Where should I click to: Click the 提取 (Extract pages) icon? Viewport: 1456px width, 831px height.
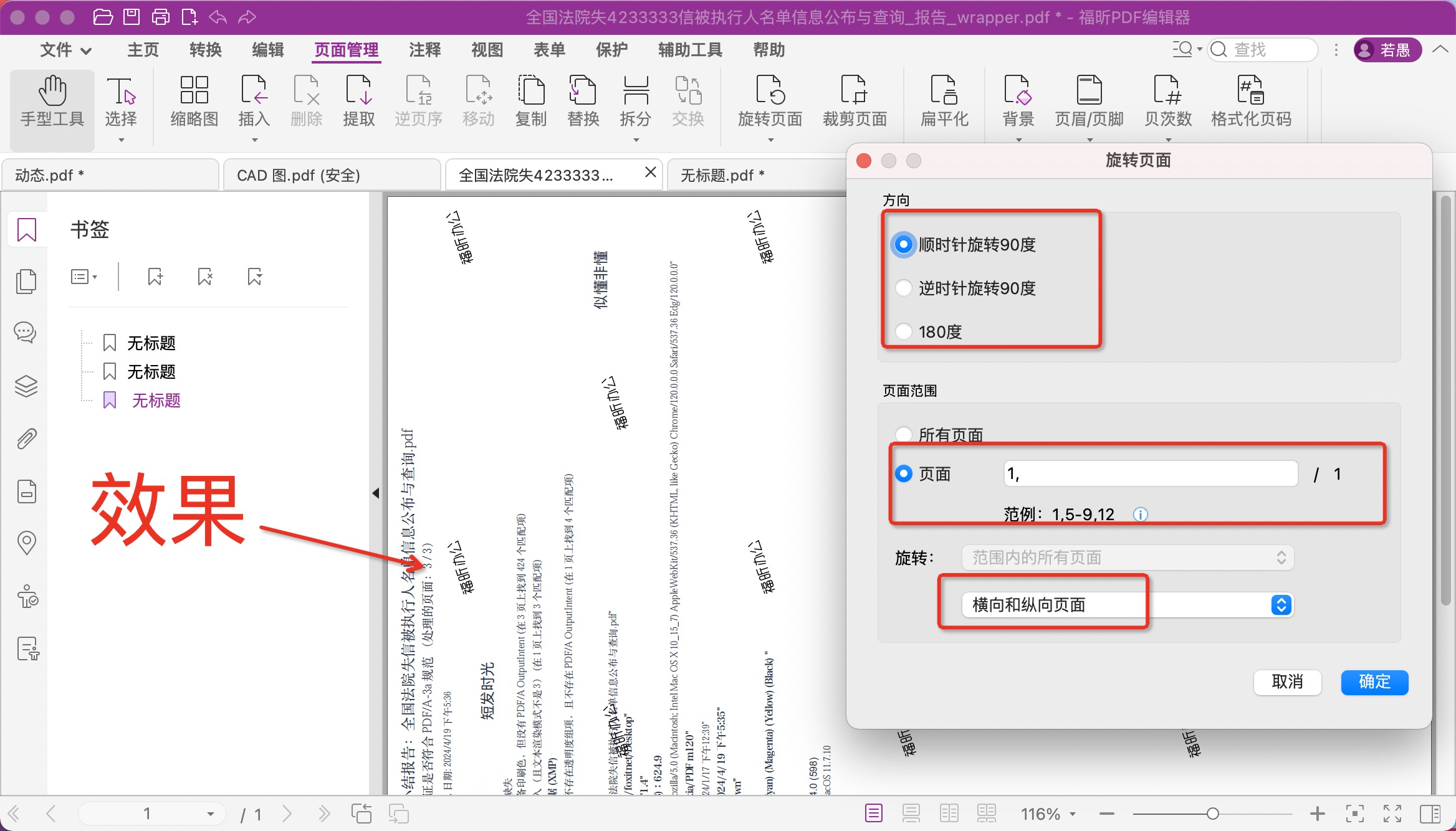359,100
